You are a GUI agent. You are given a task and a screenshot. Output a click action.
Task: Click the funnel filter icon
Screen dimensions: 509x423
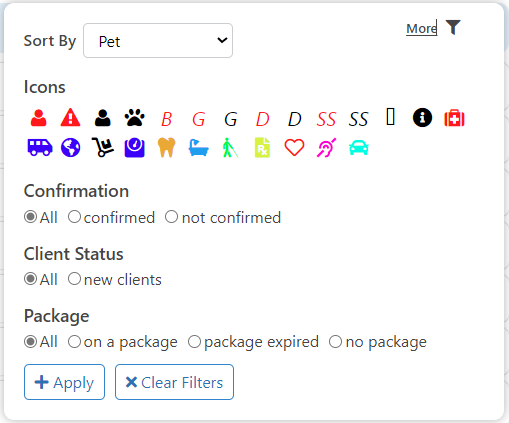[453, 27]
